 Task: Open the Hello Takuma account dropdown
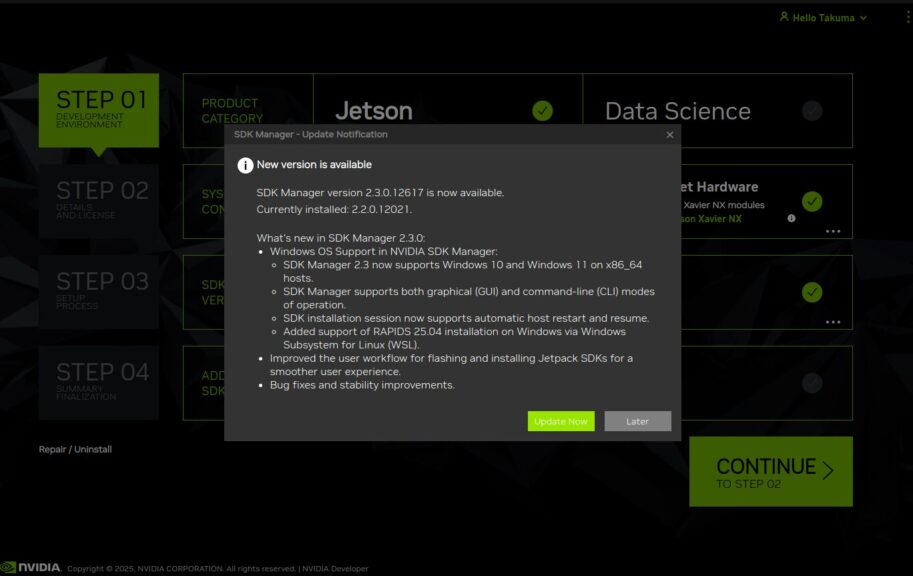823,17
